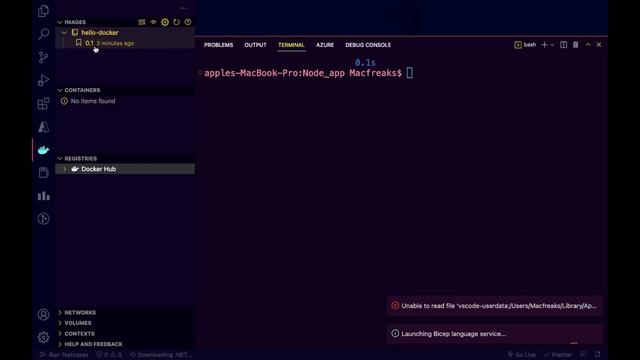Click the circular git-style icon below the bar chart icon

(x=43, y=219)
